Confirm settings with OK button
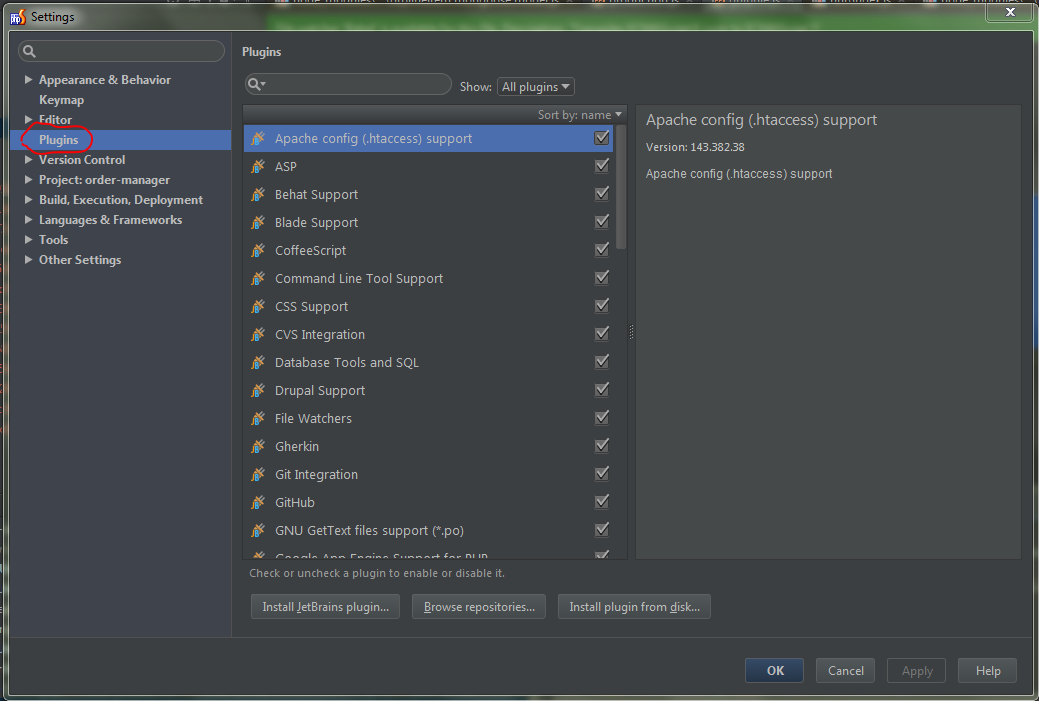The image size is (1039, 701). click(x=775, y=671)
